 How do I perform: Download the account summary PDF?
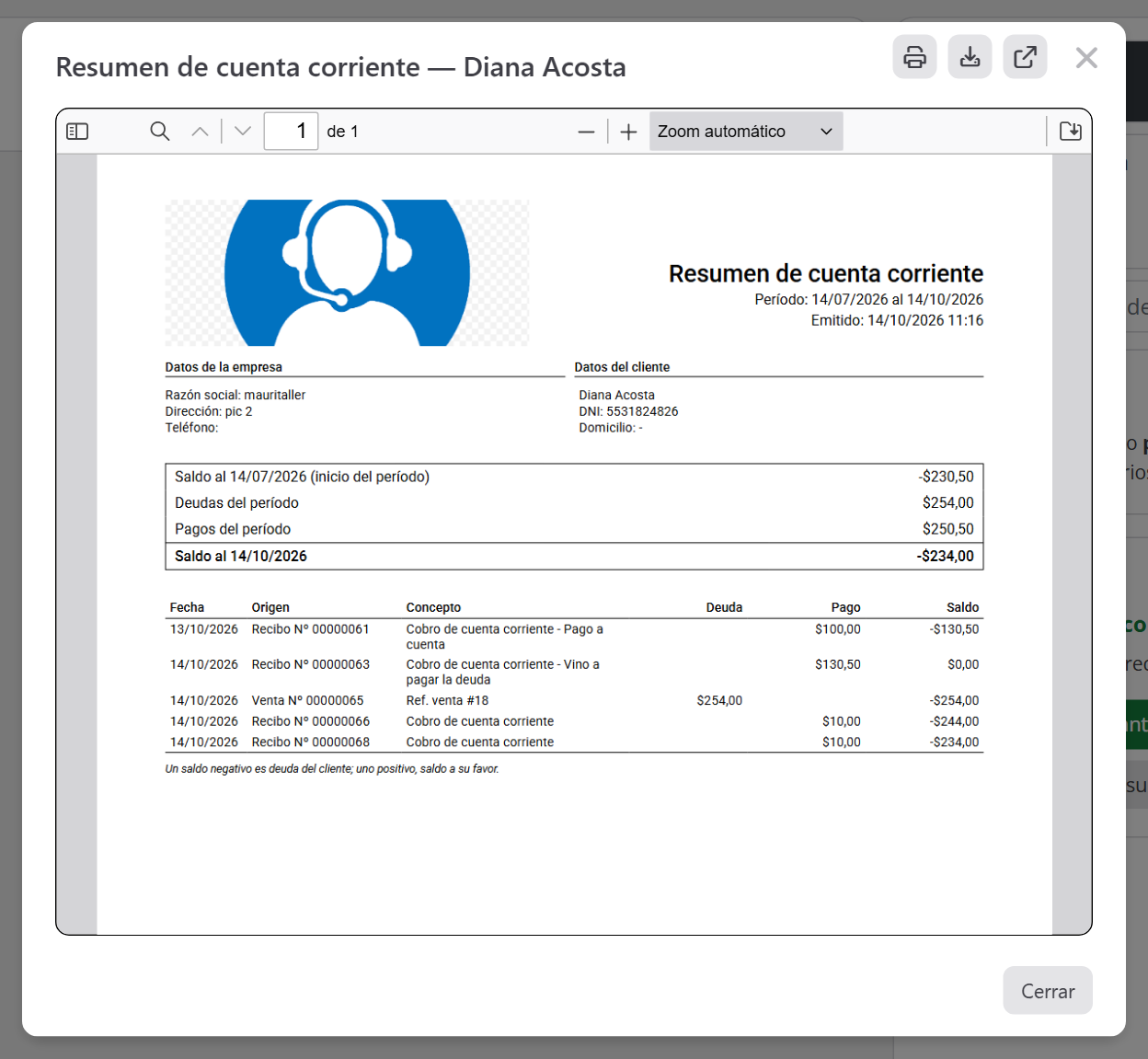point(970,57)
